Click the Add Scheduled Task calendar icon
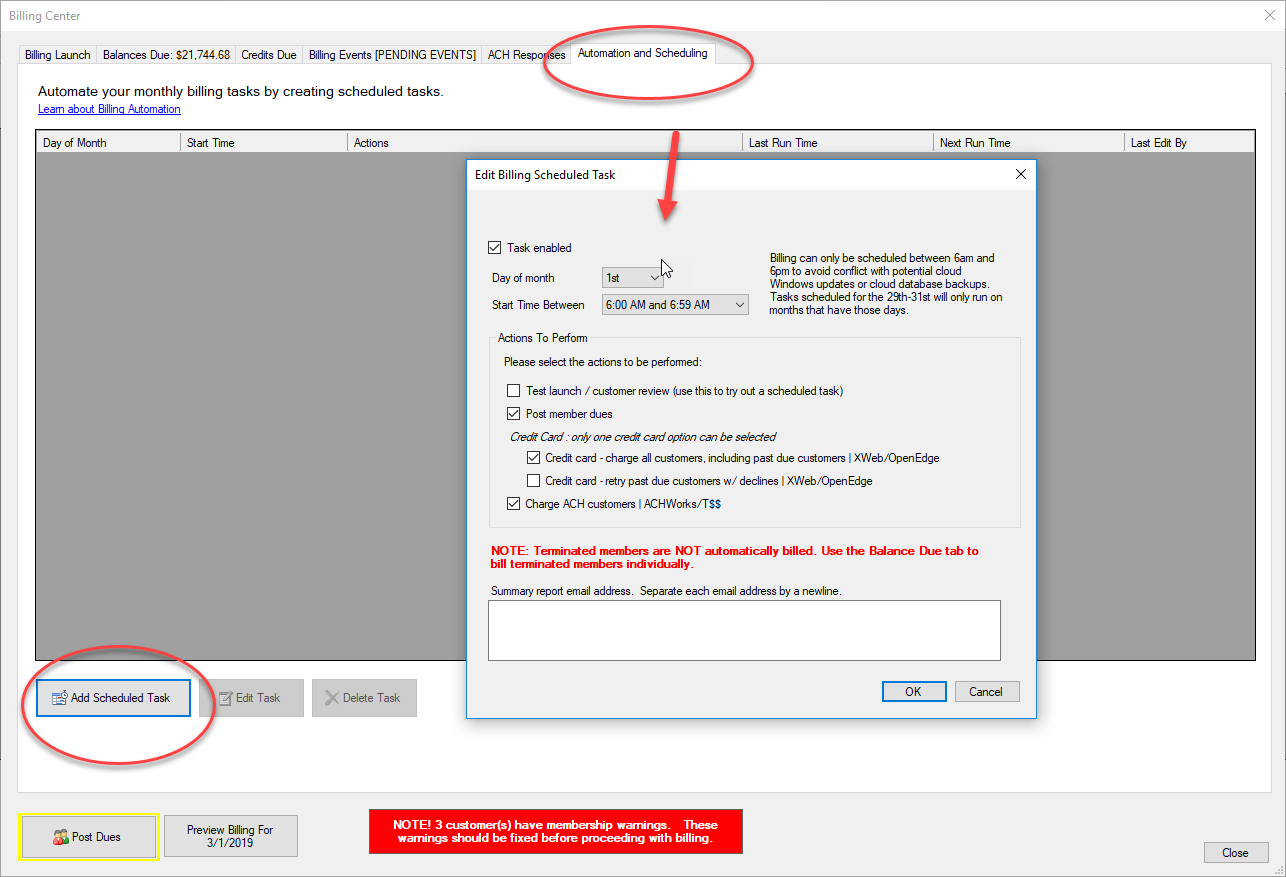This screenshot has width=1286, height=877. (x=59, y=698)
